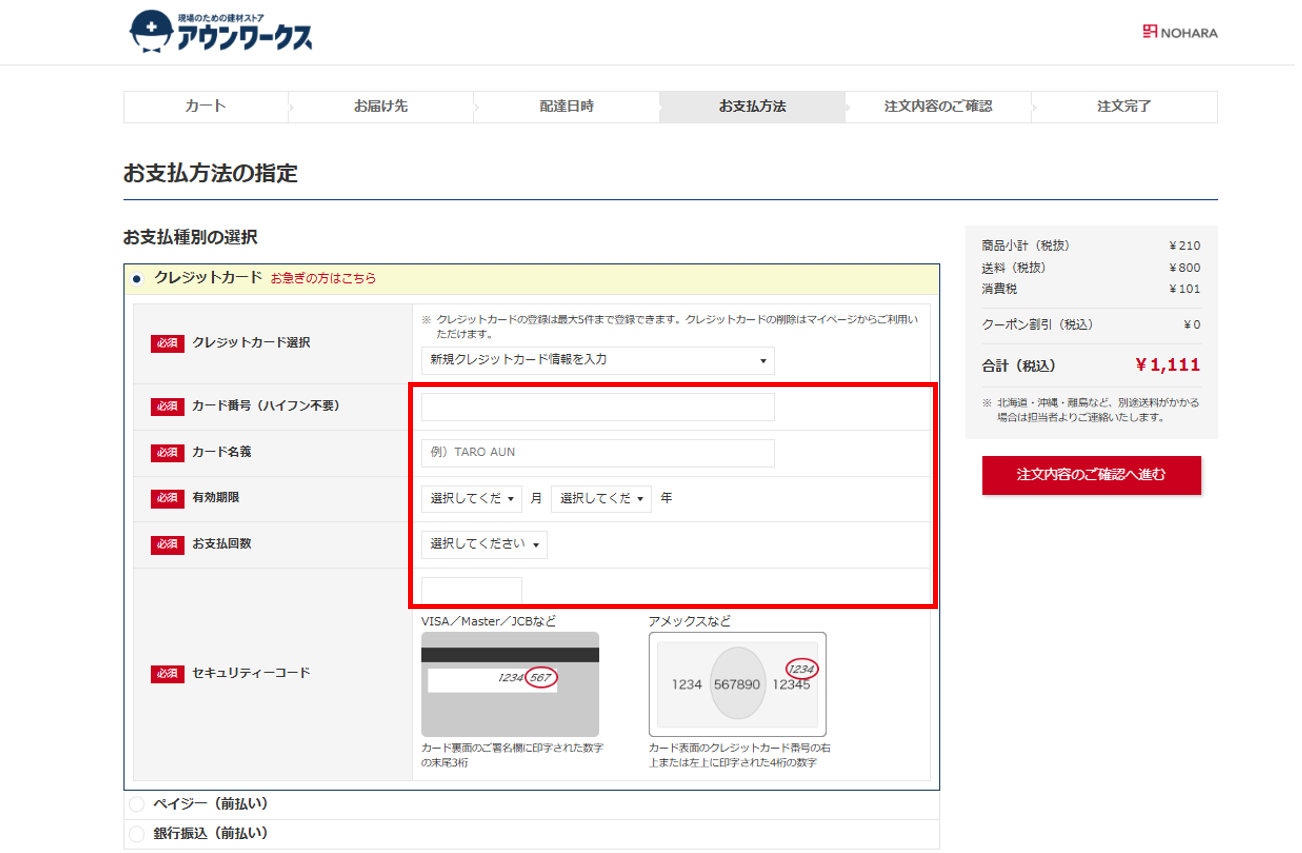The width and height of the screenshot is (1302, 853).
Task: Click the セキュリティーコード input field
Action: tap(471, 591)
